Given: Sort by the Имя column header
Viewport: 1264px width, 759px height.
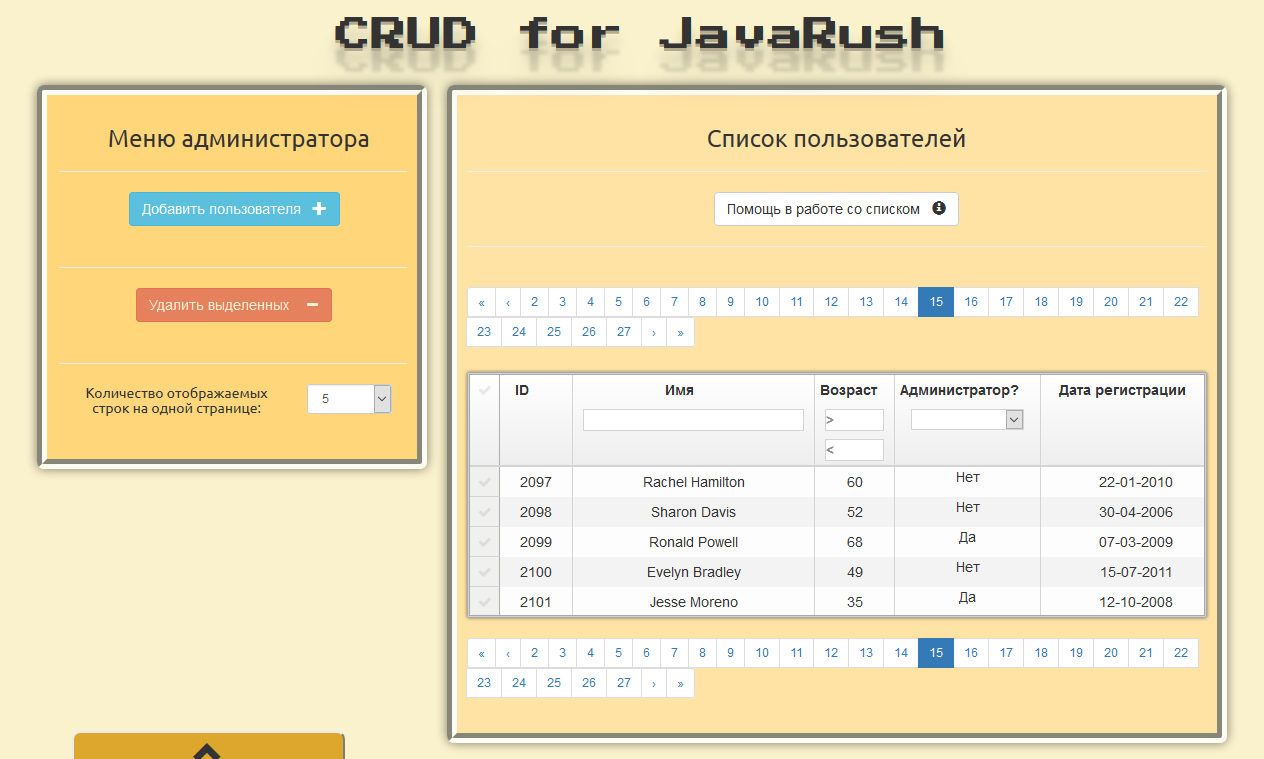Looking at the screenshot, I should coord(679,390).
